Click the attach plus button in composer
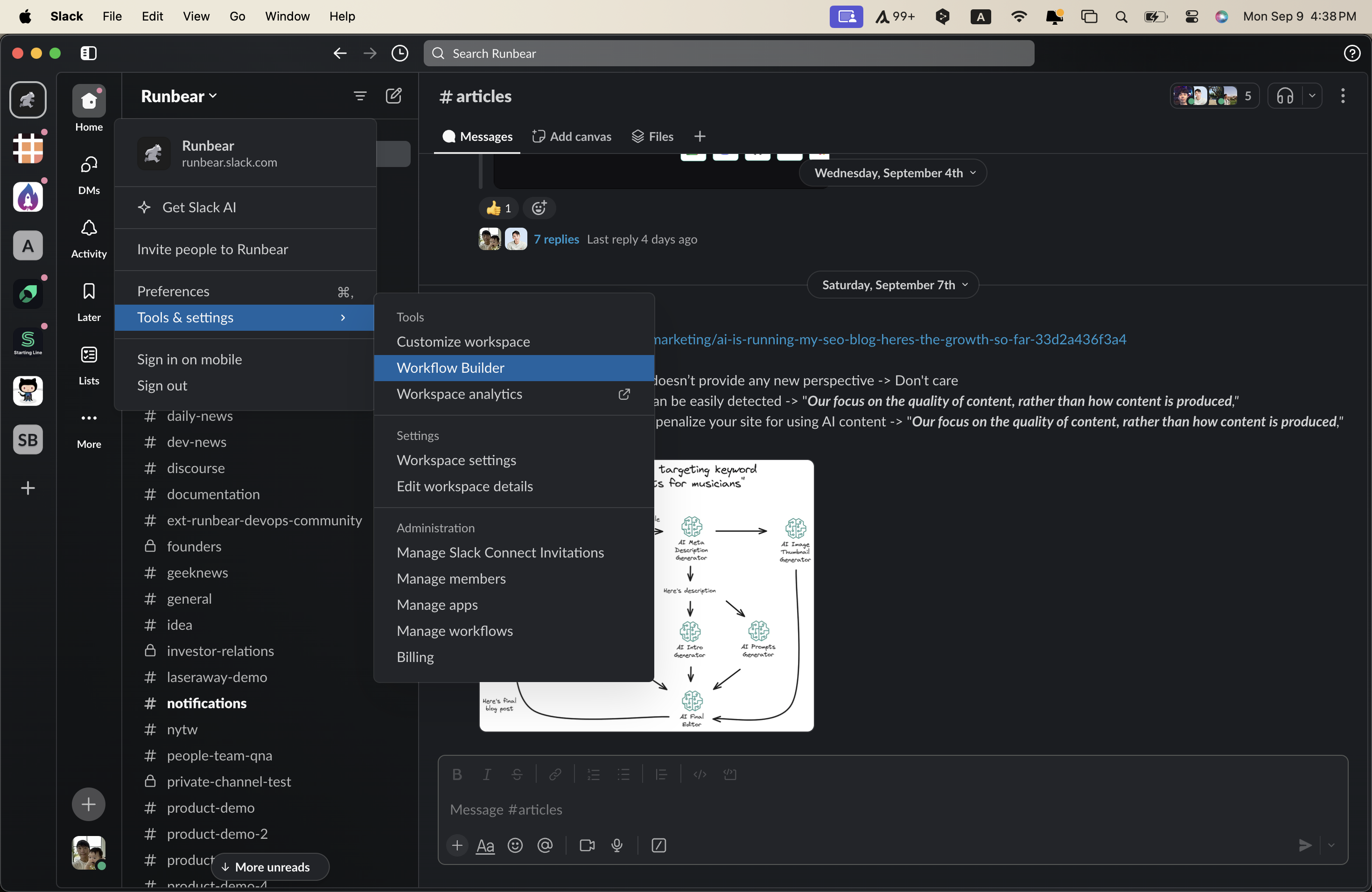Image resolution: width=1372 pixels, height=892 pixels. [x=456, y=845]
